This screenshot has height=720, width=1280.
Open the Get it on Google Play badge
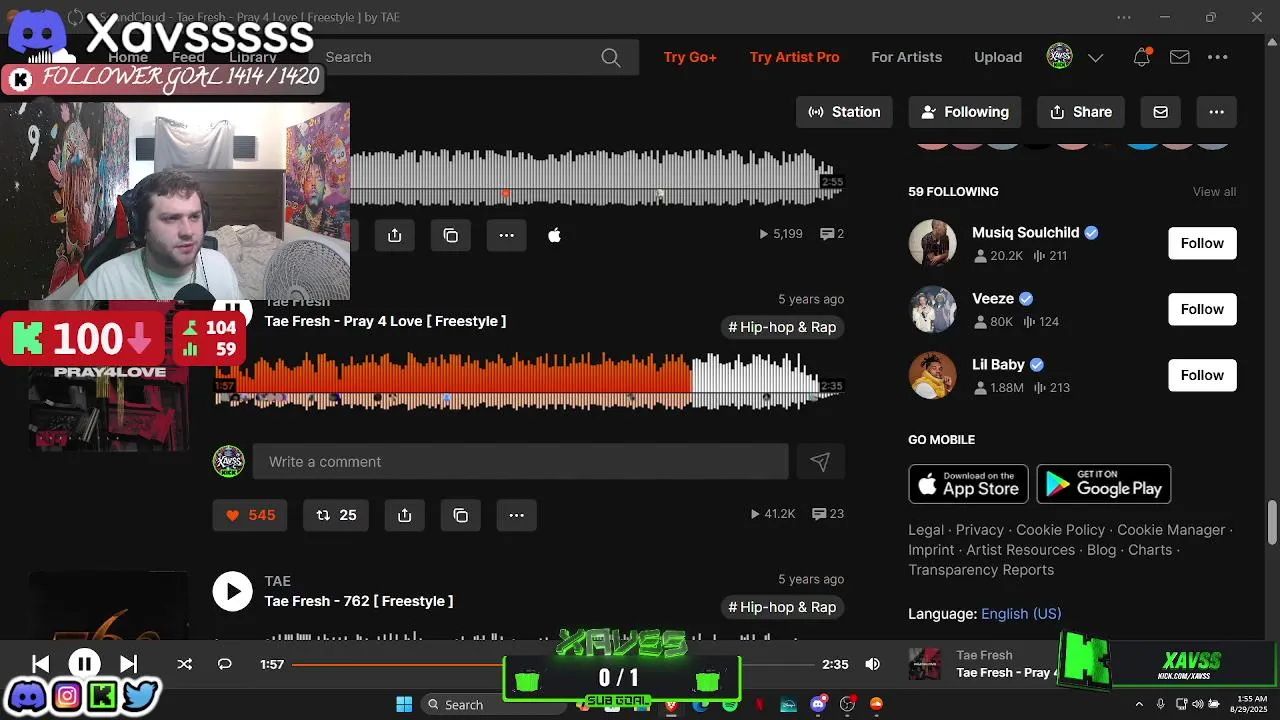click(x=1104, y=484)
